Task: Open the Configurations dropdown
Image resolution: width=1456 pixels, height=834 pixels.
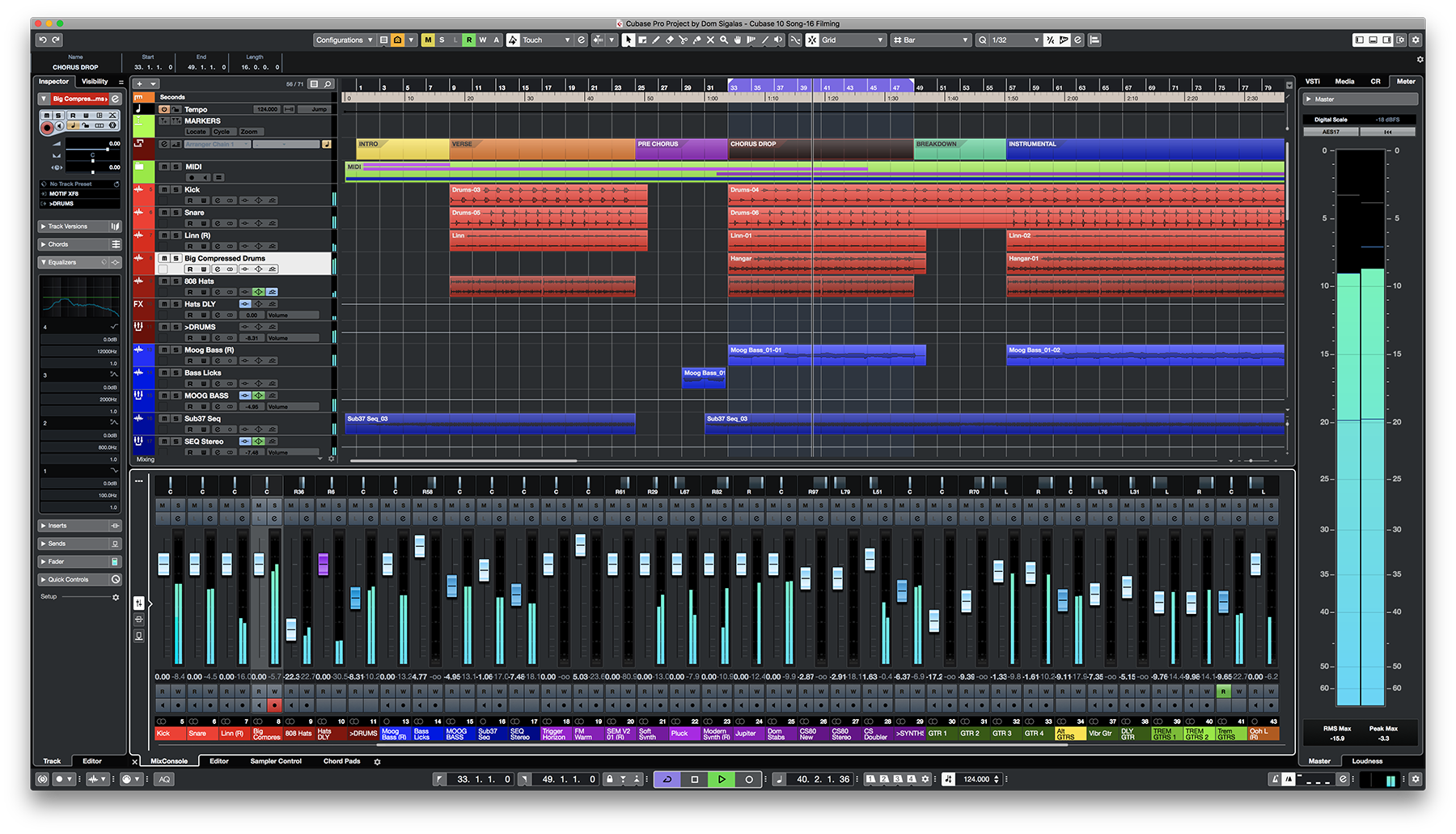Action: coord(345,40)
